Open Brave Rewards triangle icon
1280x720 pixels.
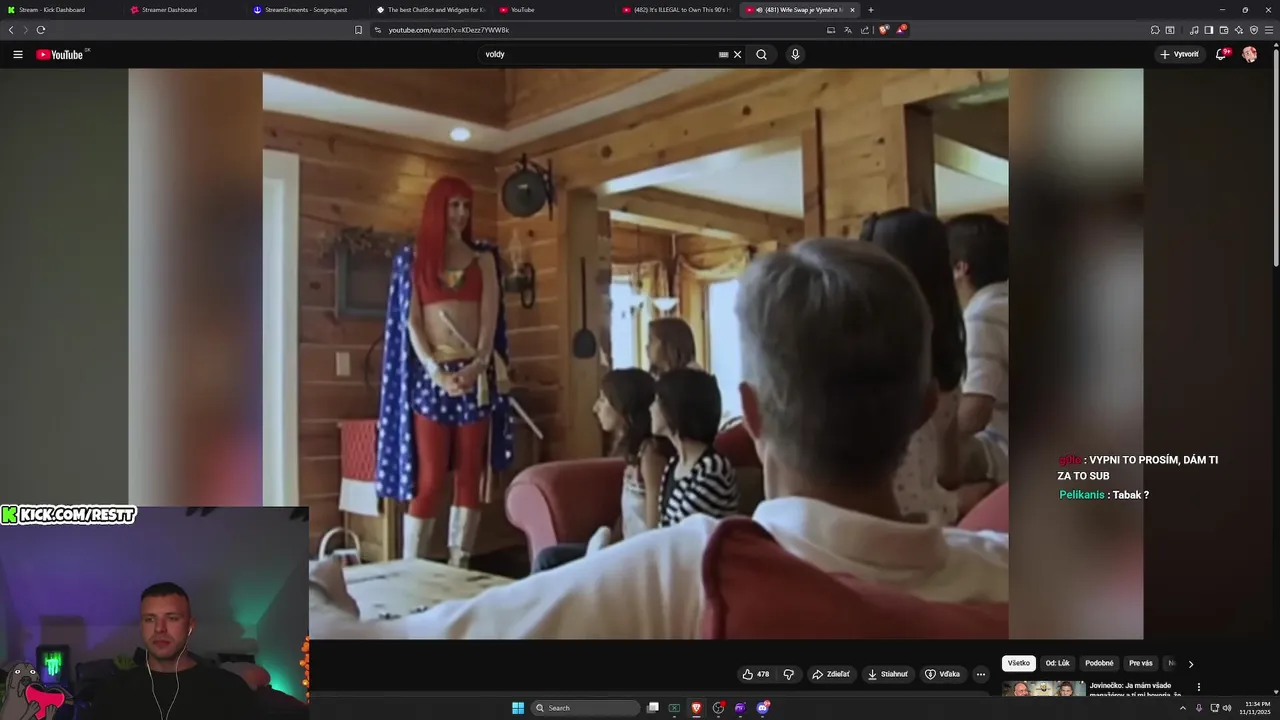pyautogui.click(x=901, y=30)
